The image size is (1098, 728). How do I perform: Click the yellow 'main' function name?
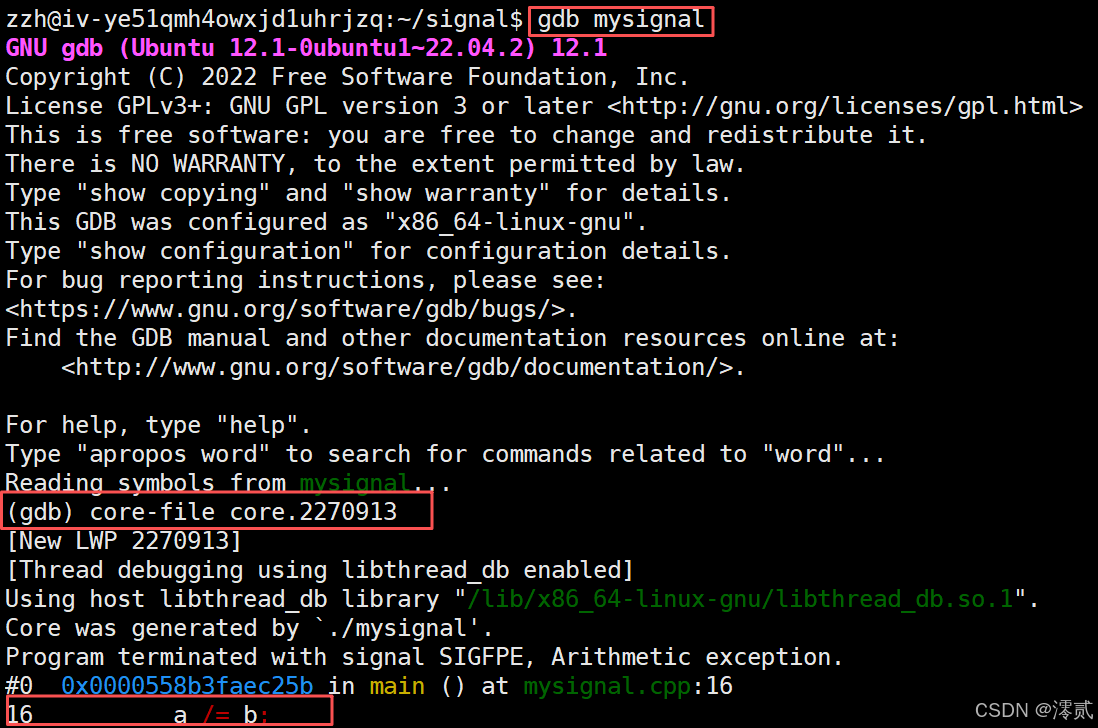pos(397,686)
